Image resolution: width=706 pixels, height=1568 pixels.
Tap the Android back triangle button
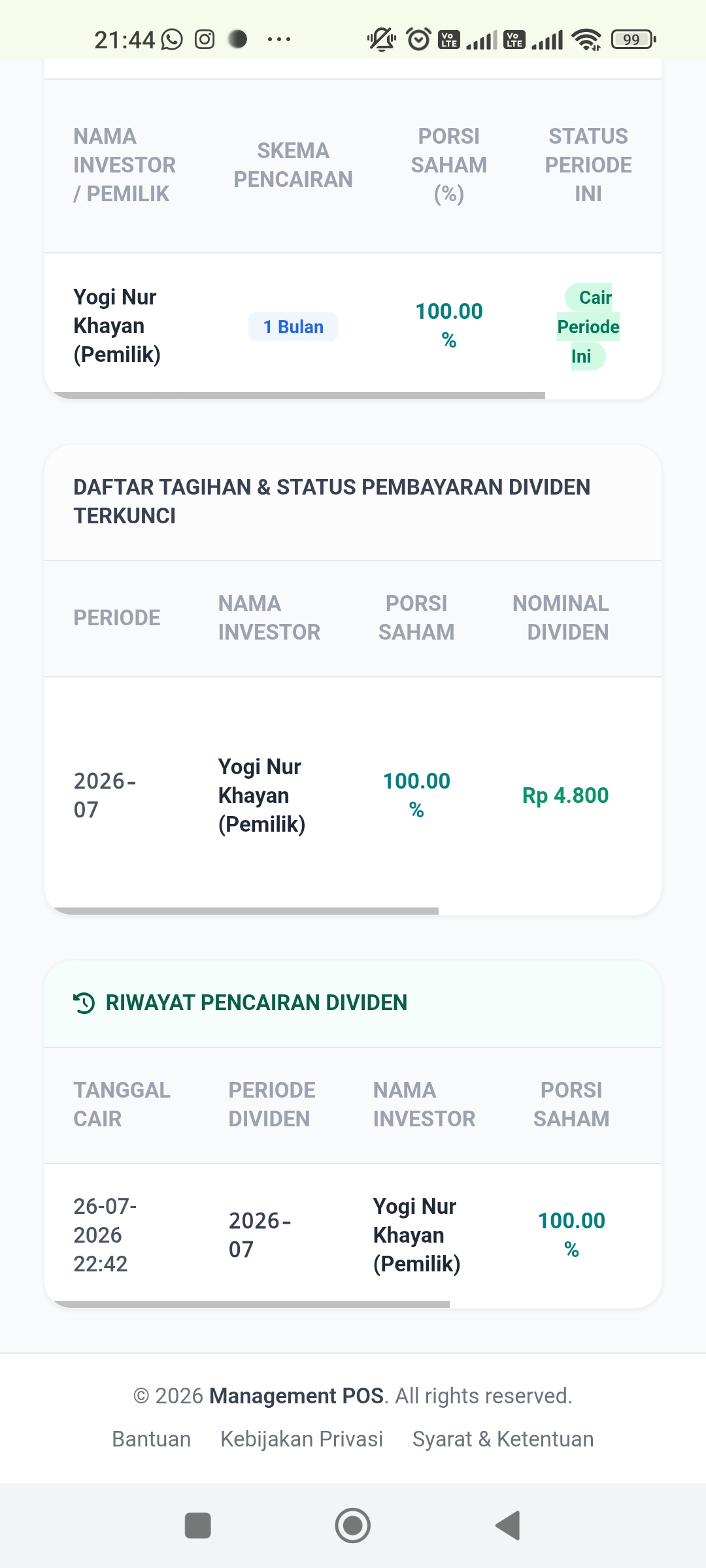point(508,1526)
